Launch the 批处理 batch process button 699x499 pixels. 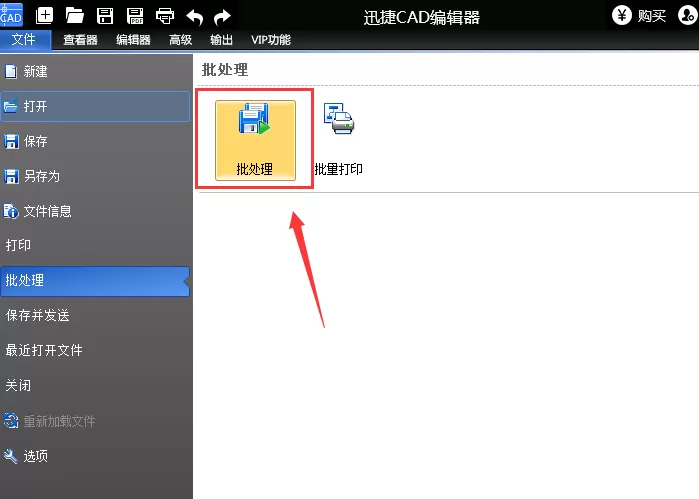coord(255,140)
